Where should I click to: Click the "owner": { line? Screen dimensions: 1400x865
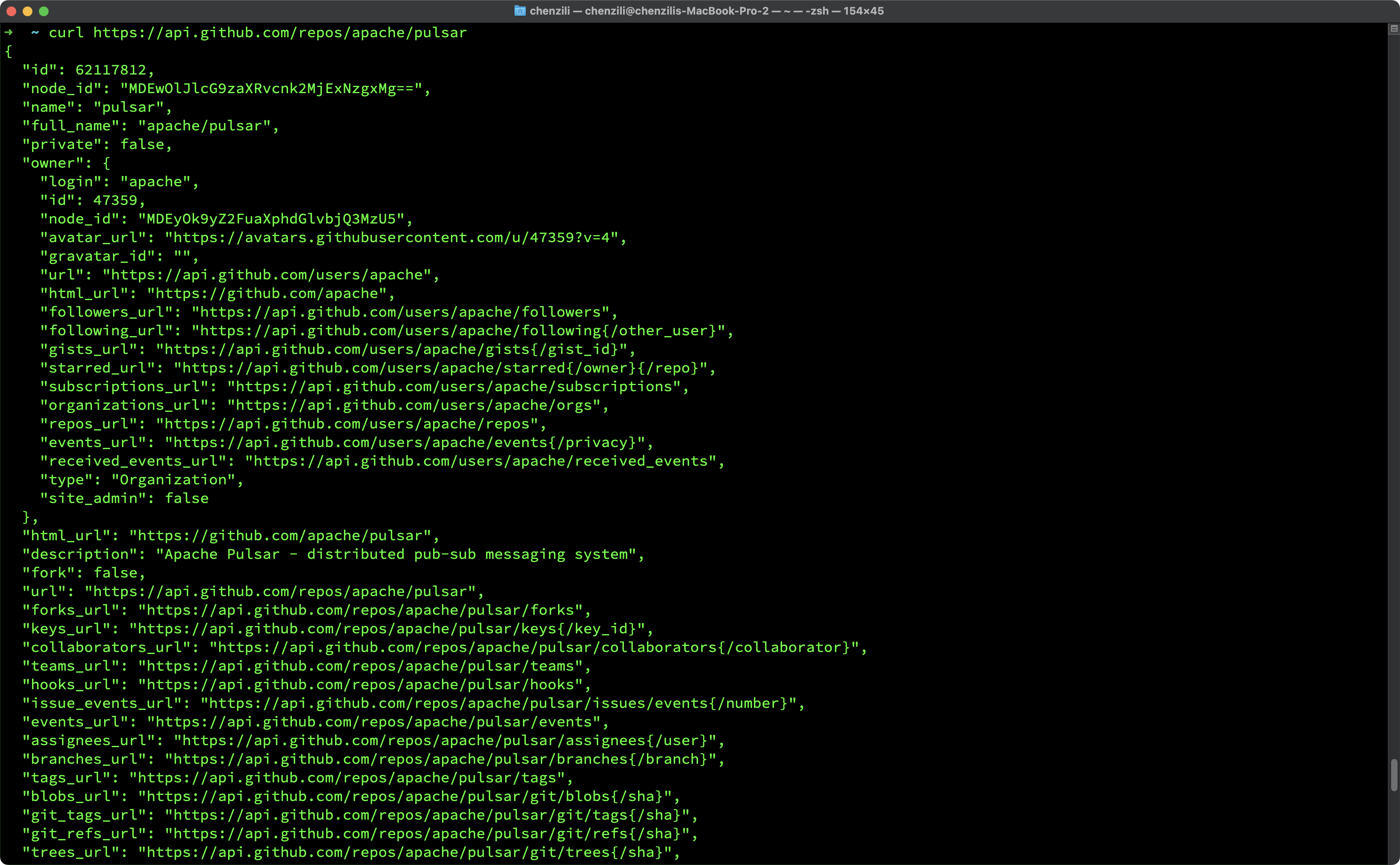click(x=66, y=163)
